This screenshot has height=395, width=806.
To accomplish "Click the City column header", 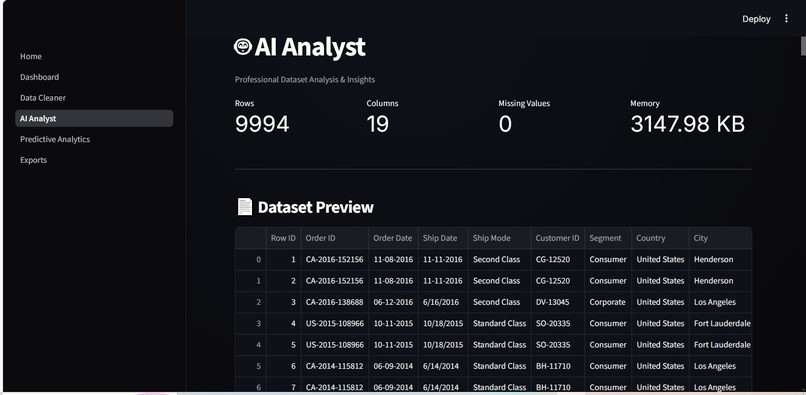I will click(721, 238).
